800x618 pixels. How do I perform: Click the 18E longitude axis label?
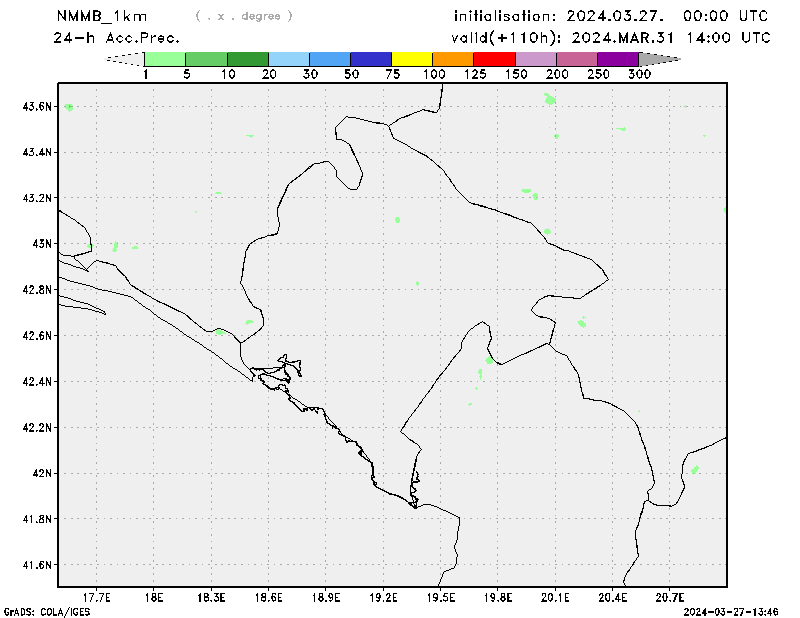pos(154,597)
